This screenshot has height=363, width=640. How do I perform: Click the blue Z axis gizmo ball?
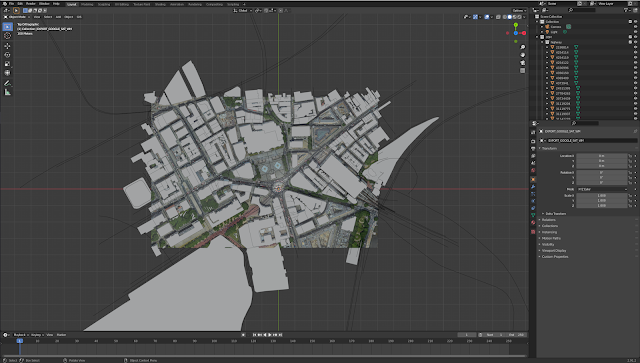(516, 33)
